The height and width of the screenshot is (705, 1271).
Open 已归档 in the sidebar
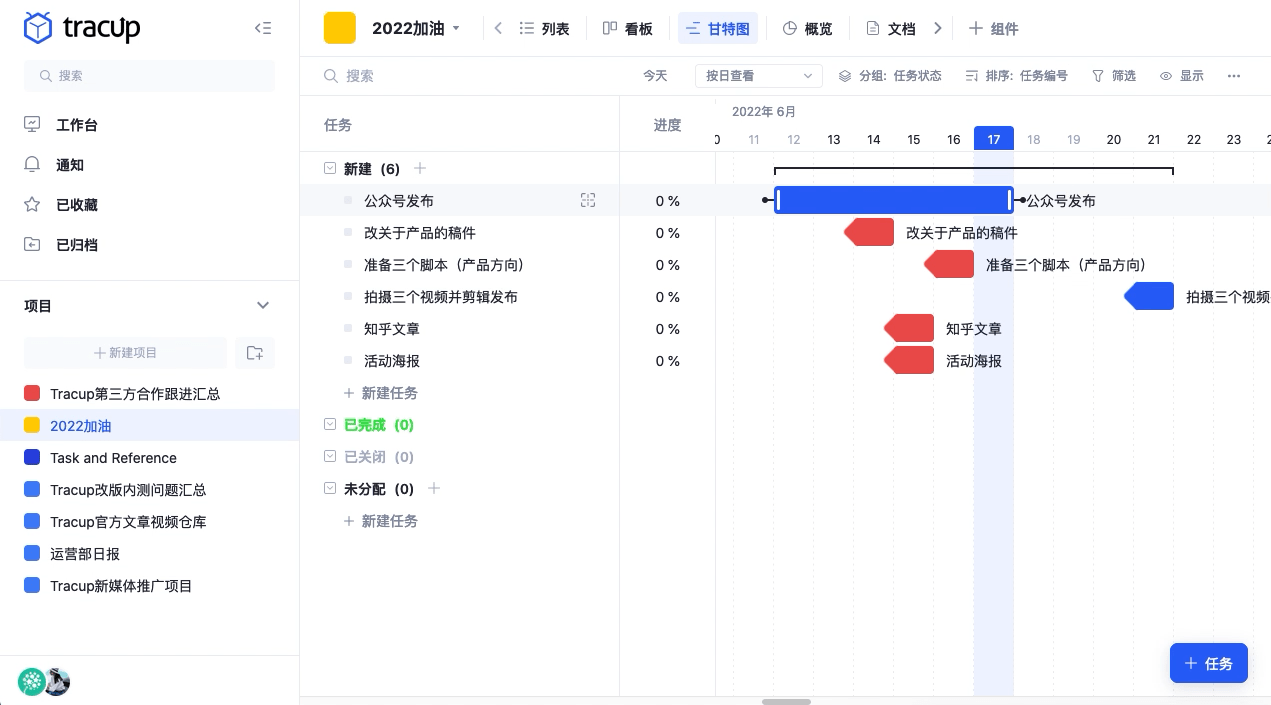point(76,245)
